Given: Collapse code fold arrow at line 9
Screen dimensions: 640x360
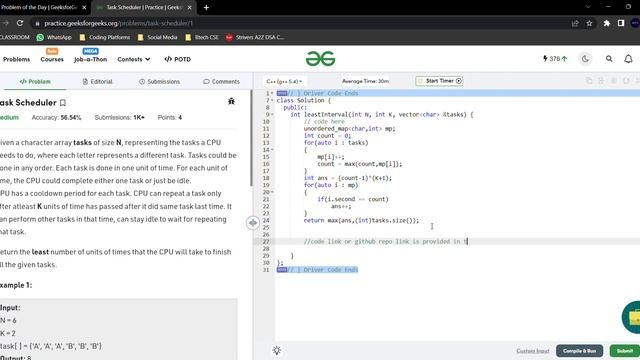Looking at the screenshot, I should (x=273, y=115).
